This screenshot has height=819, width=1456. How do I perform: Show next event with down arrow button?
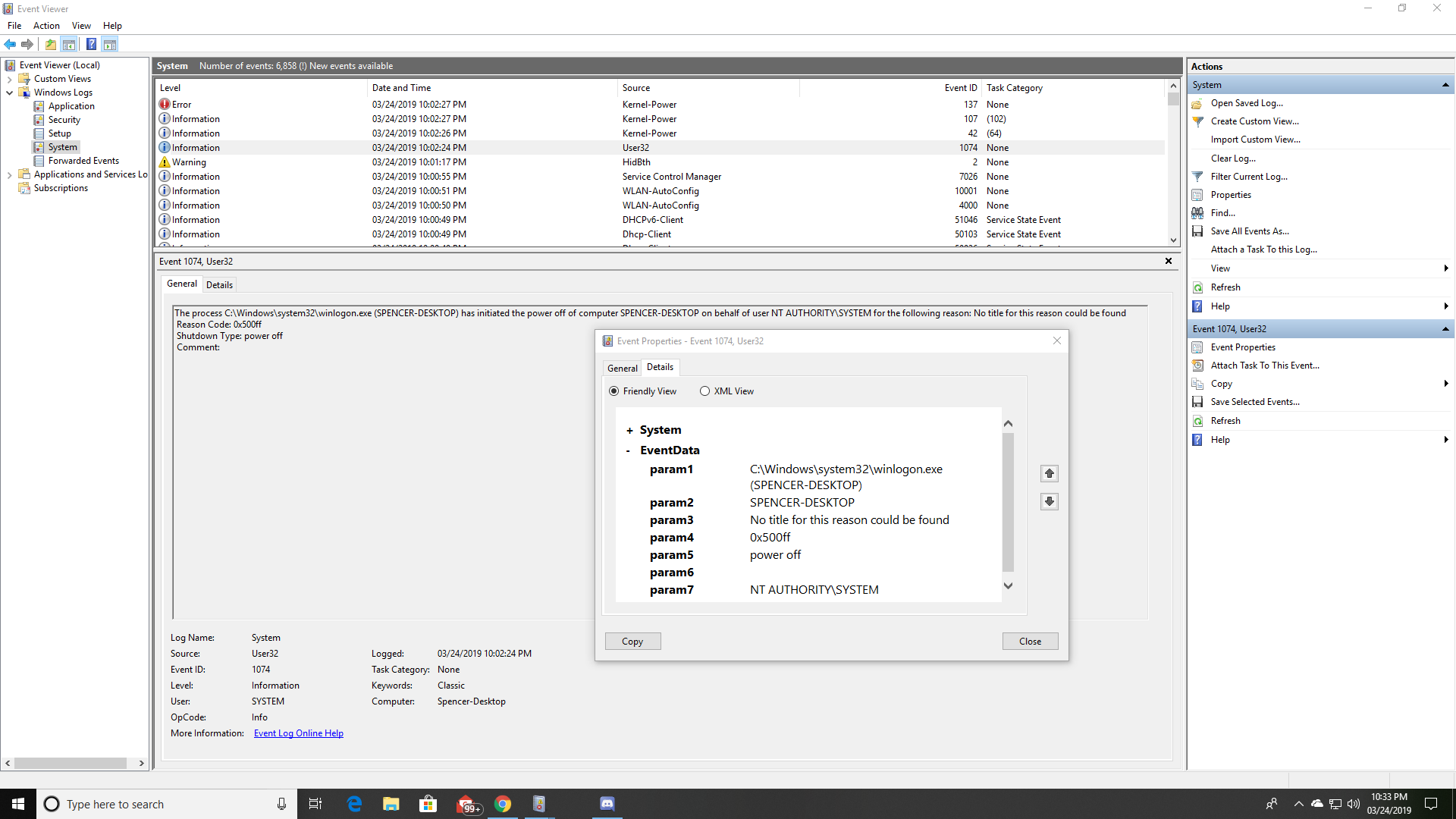click(x=1050, y=501)
